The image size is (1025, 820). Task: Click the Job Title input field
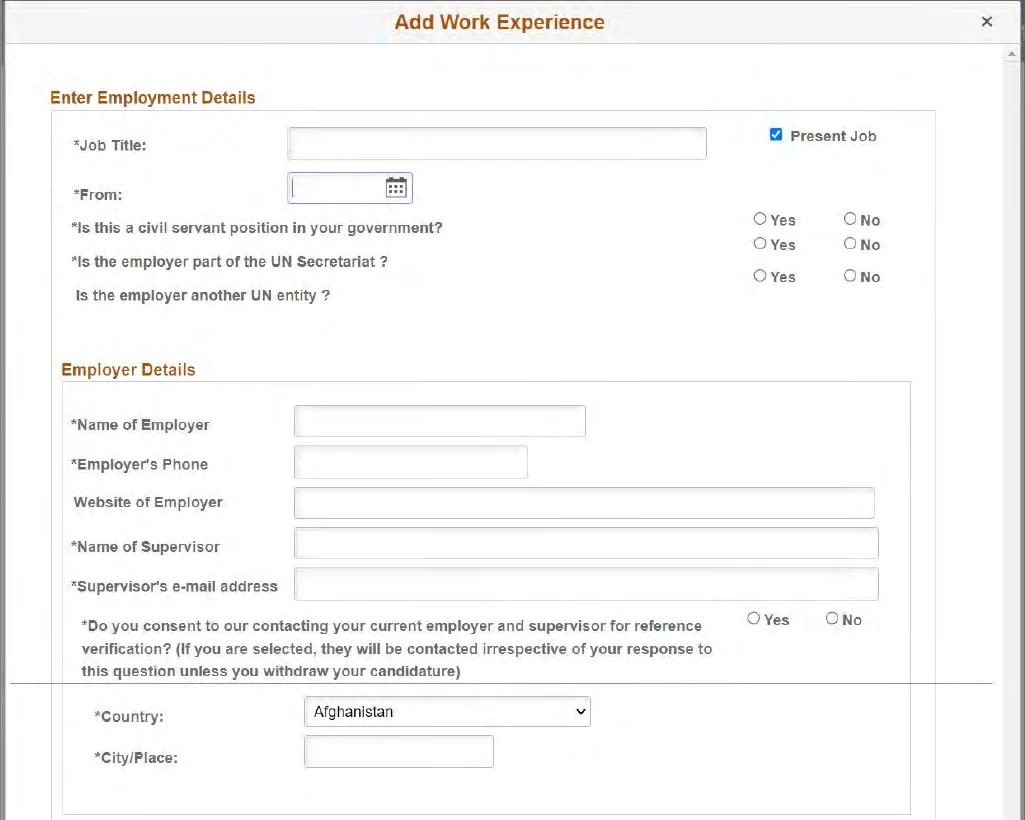497,143
